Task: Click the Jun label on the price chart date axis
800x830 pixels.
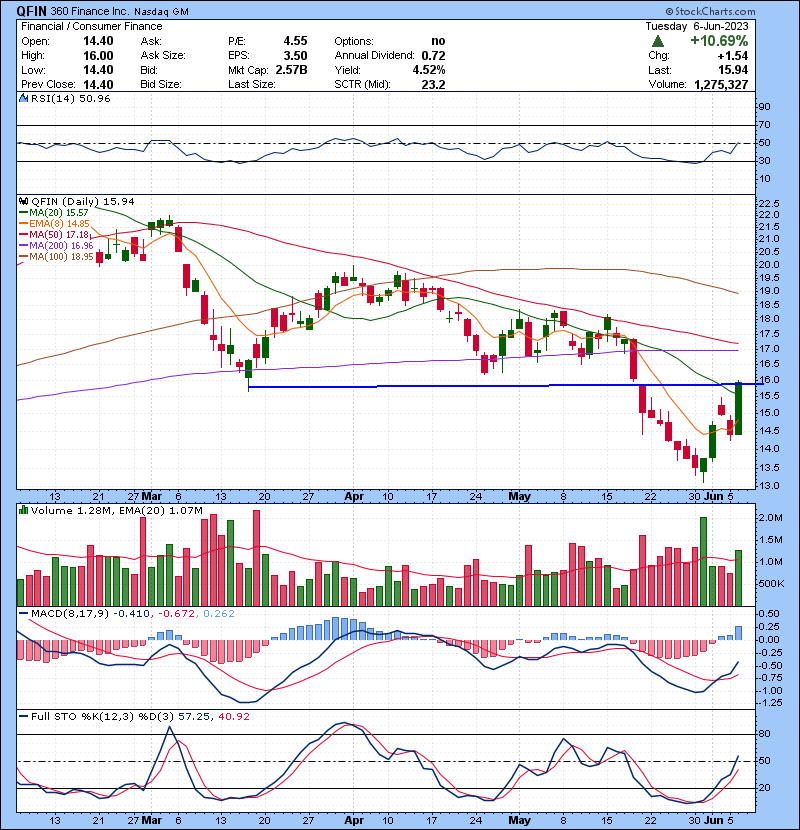Action: [x=713, y=497]
